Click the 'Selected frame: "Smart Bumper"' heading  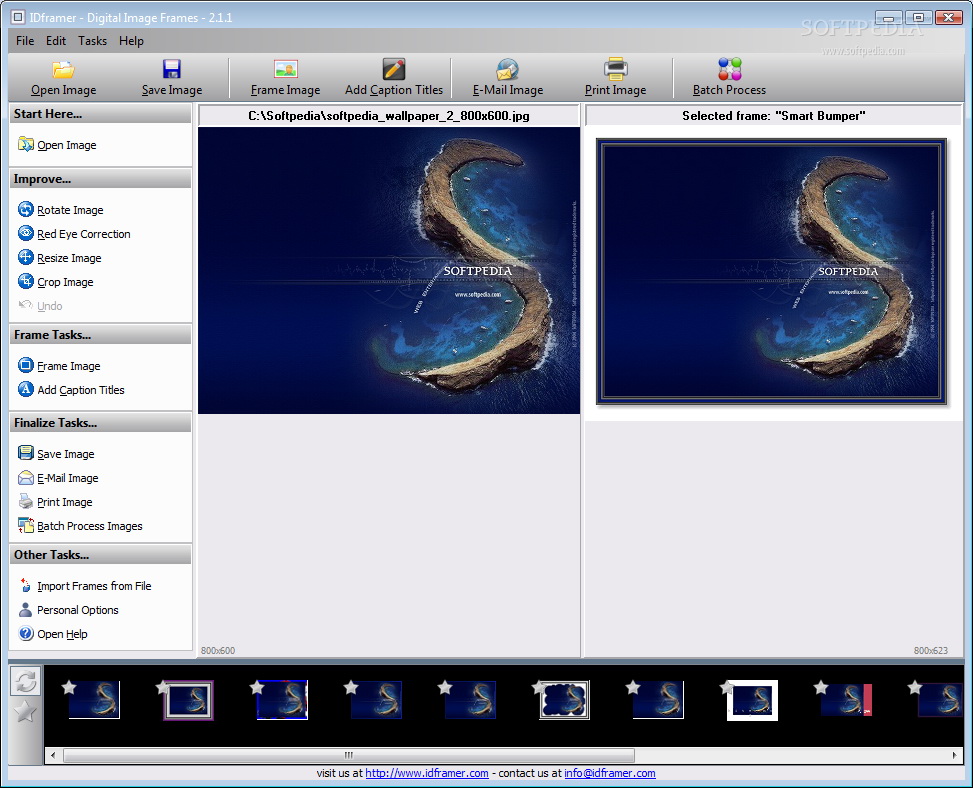(x=774, y=116)
